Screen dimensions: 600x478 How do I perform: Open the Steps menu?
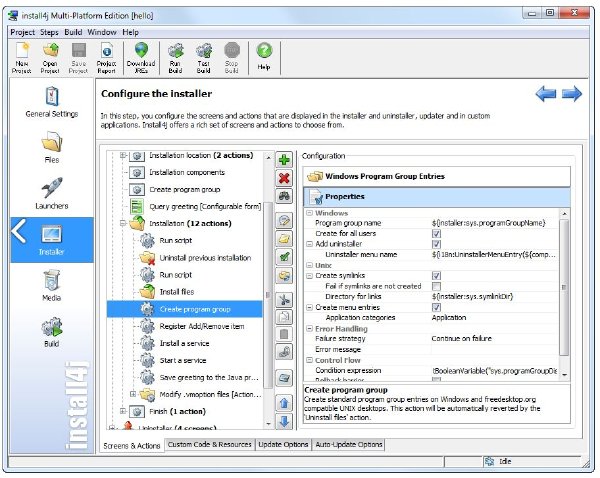[x=49, y=32]
